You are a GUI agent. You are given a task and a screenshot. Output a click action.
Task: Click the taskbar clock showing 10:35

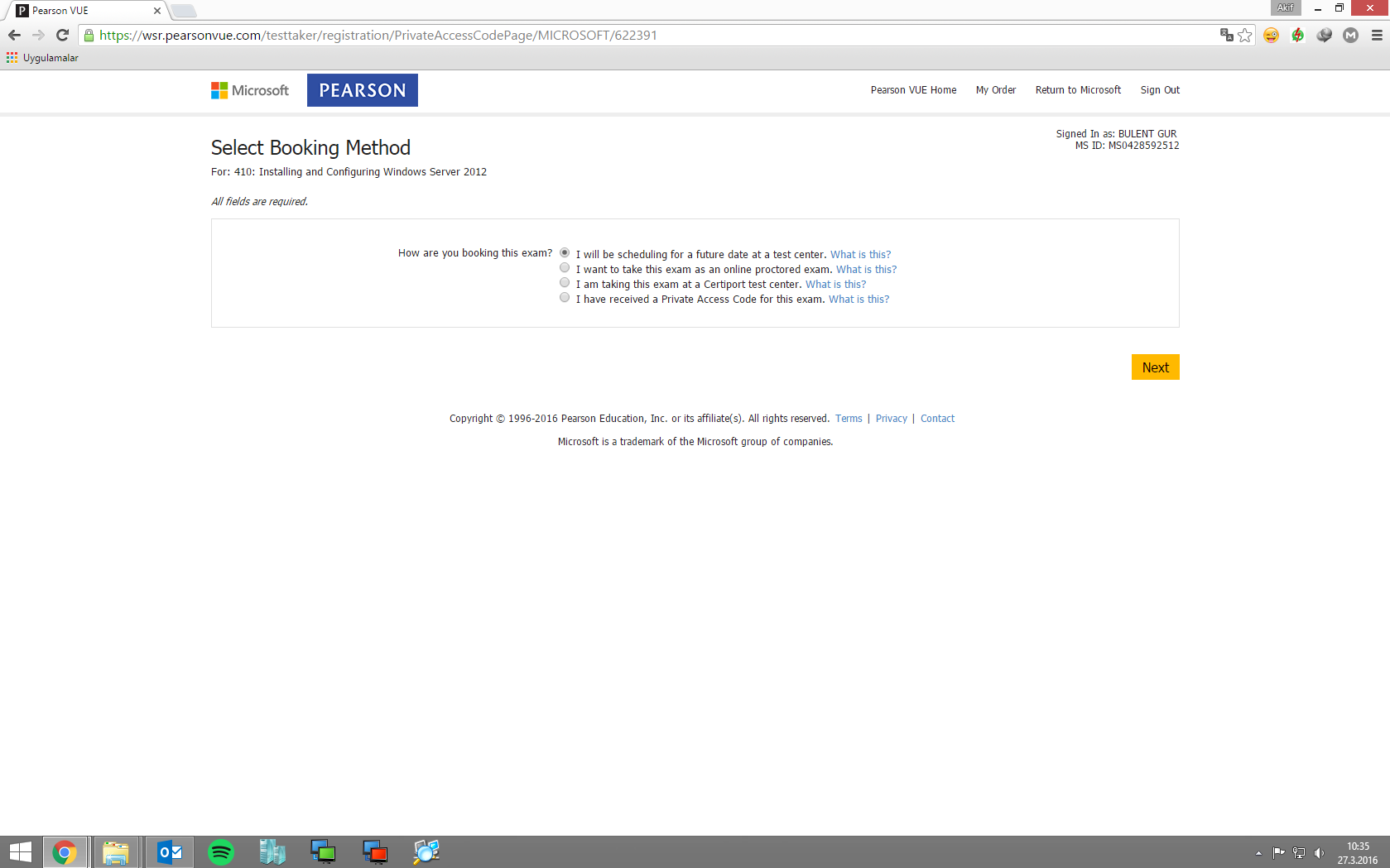[1358, 853]
